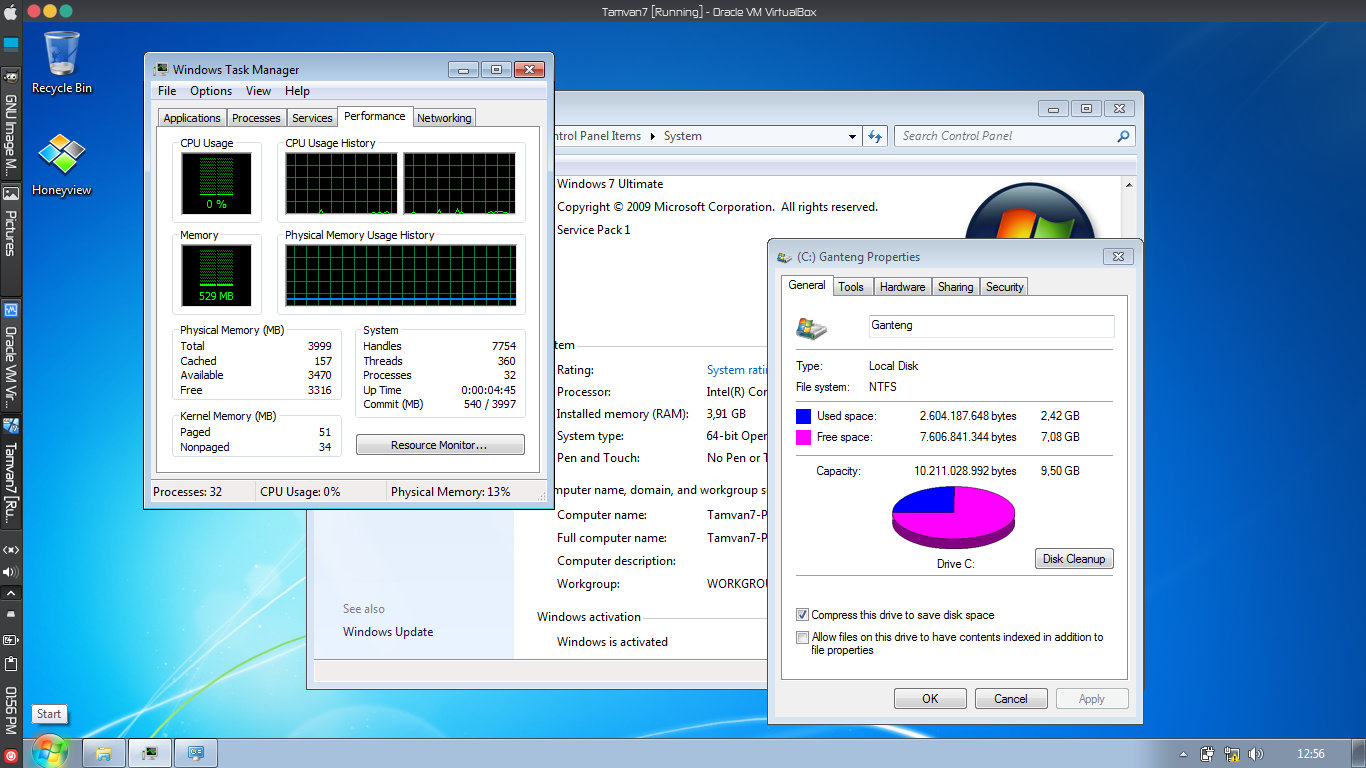1366x768 pixels.
Task: Switch to the Services tab
Action: point(312,118)
